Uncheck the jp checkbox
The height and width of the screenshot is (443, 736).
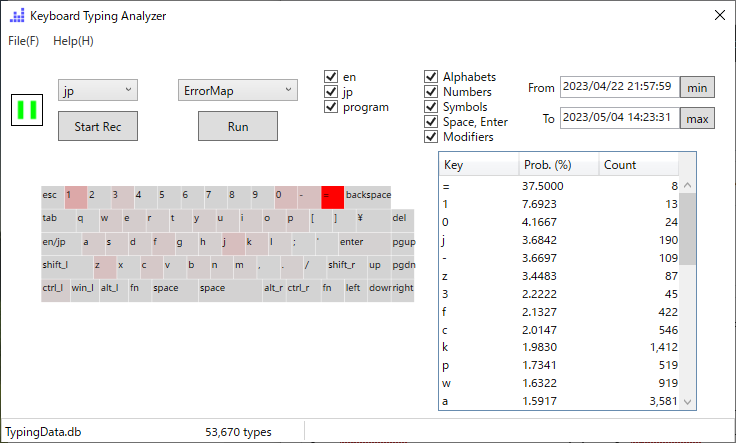tap(331, 92)
